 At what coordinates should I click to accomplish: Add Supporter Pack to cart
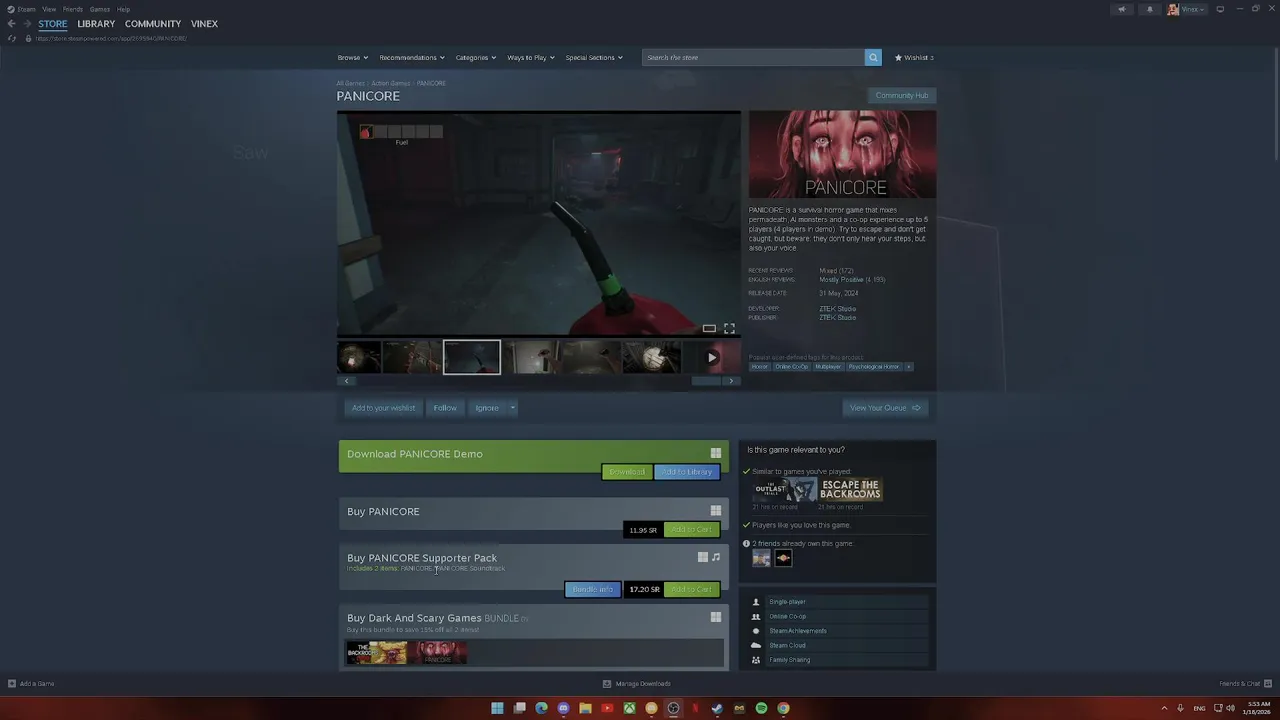point(691,590)
